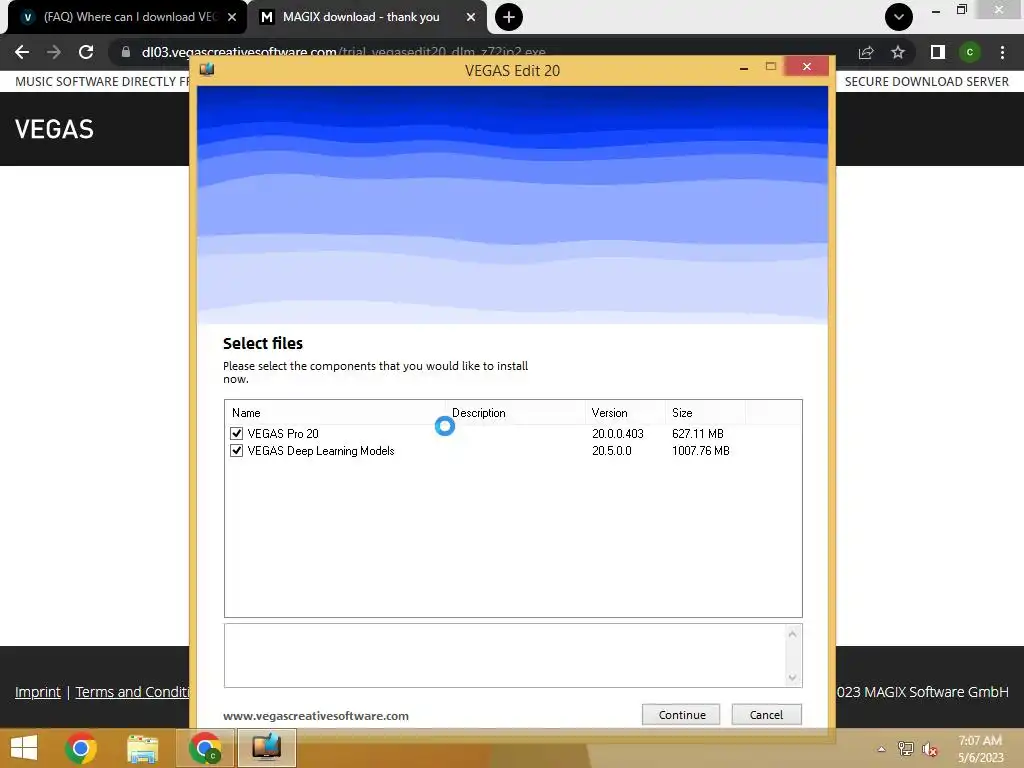The width and height of the screenshot is (1024, 768).
Task: Click the Name column header
Action: click(x=334, y=413)
